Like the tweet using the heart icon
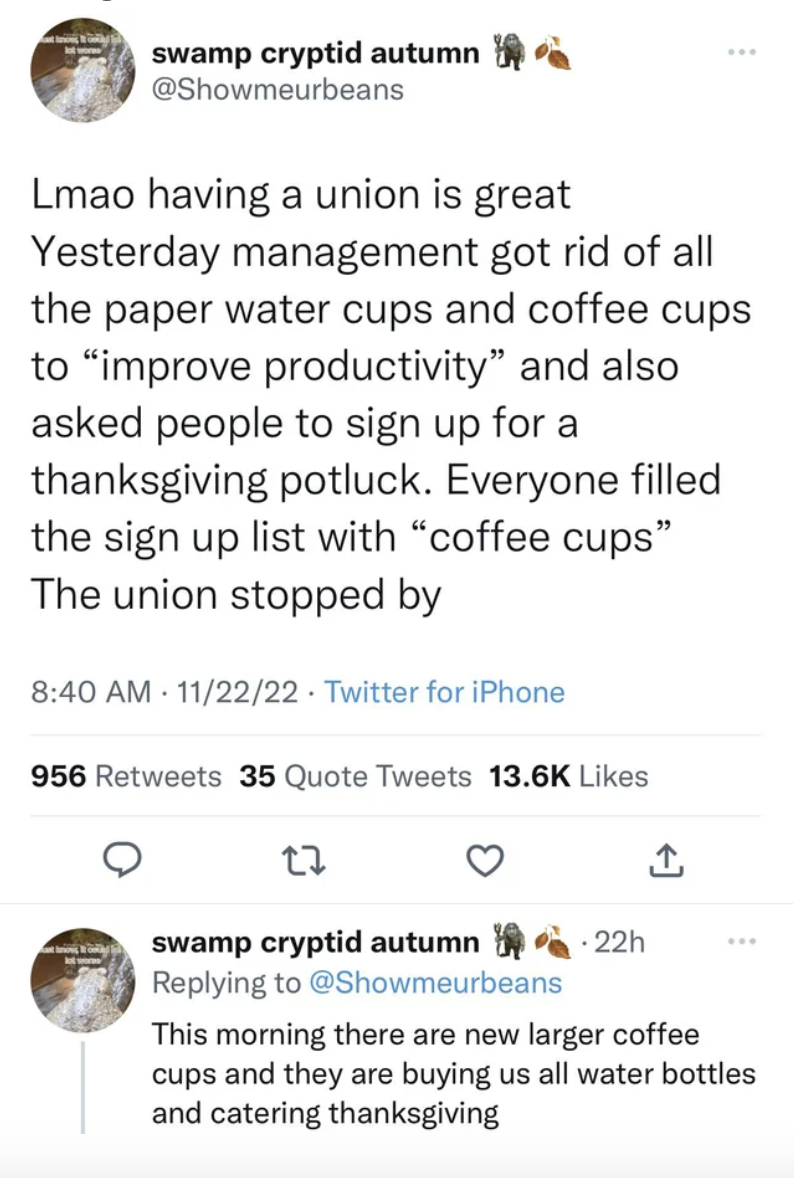Viewport: 794px width, 1178px height. pyautogui.click(x=485, y=859)
